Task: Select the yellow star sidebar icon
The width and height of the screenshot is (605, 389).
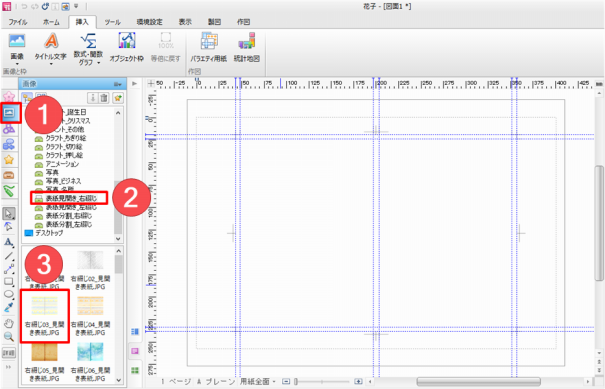Action: (9, 160)
